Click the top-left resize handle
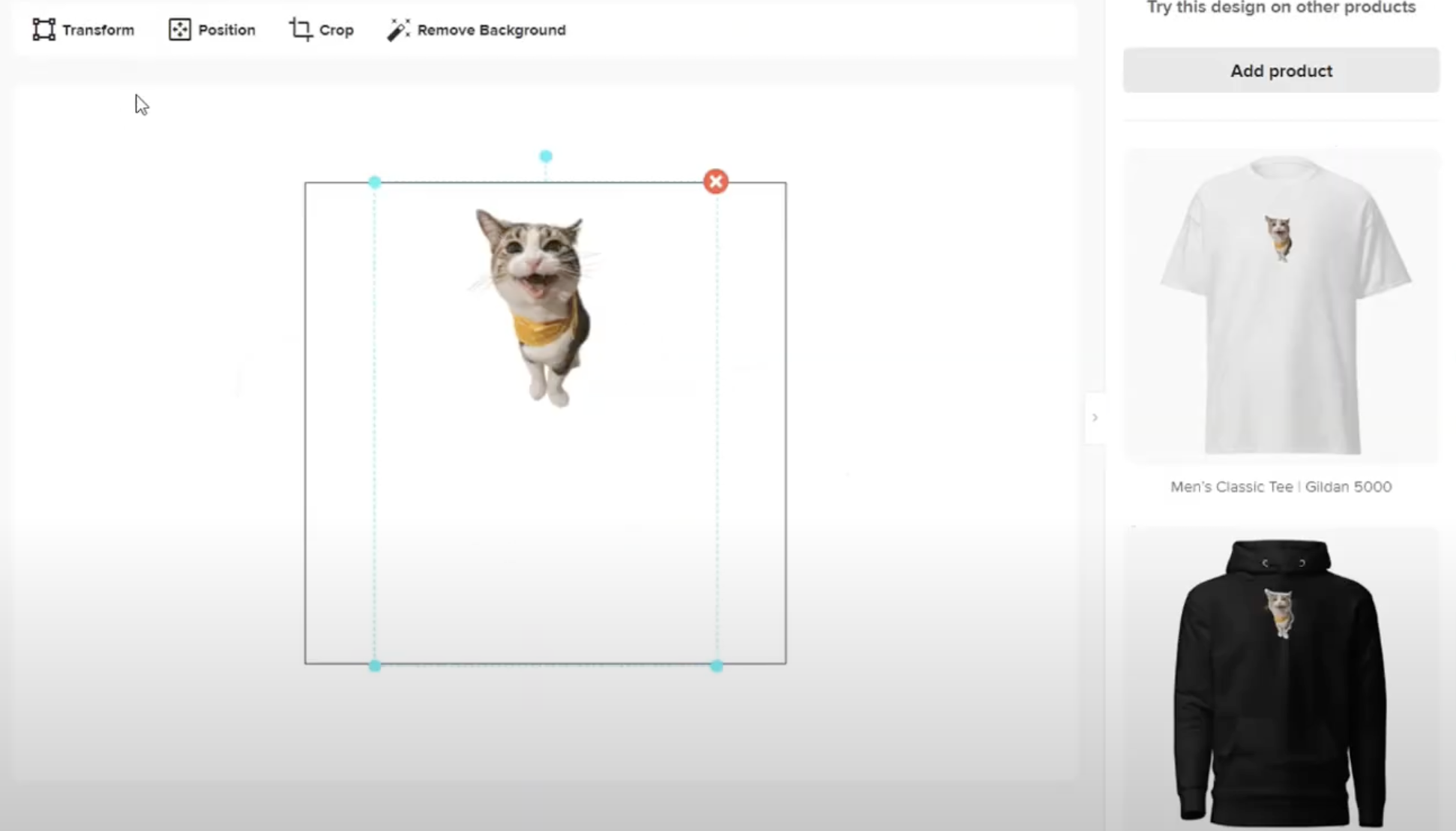 click(x=375, y=182)
